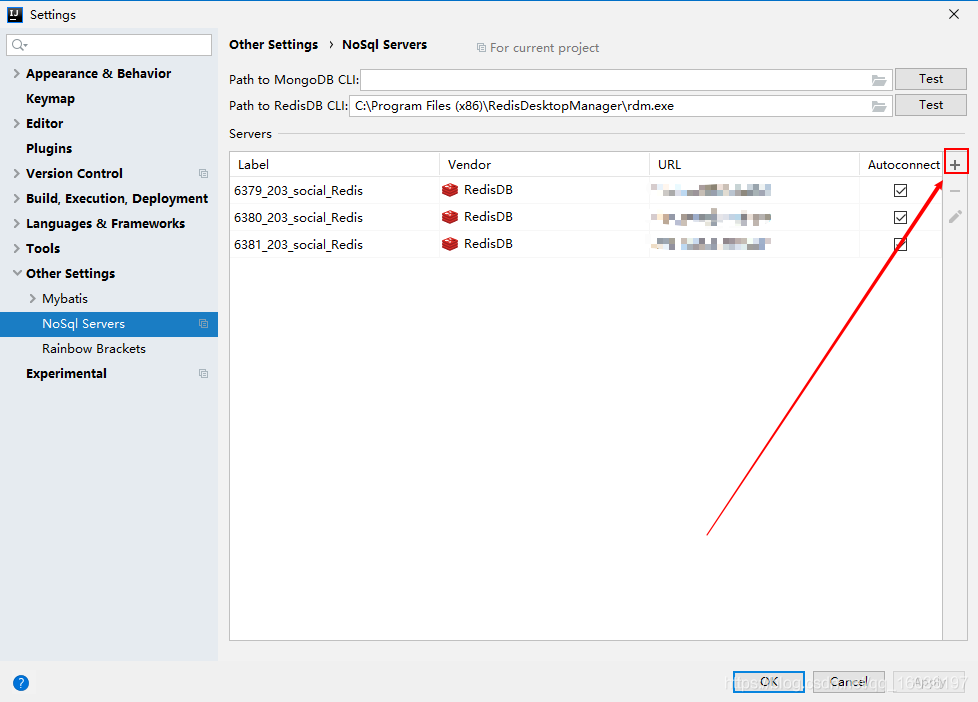Select the 6379_203_social_Redis server row
This screenshot has width=978, height=702.
tap(586, 190)
